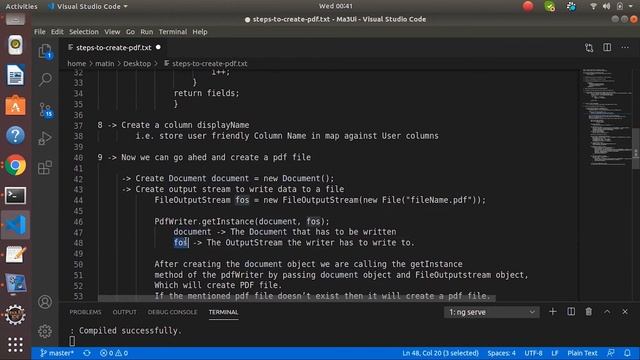Open the Terminal app from the dock

point(16,196)
